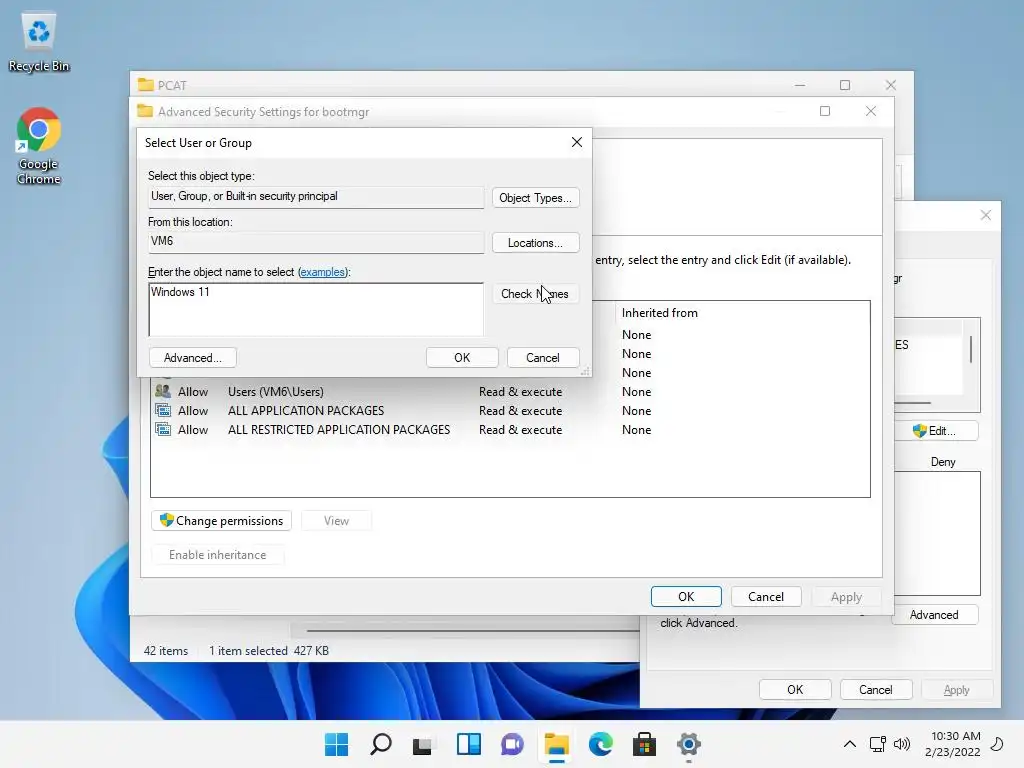Click the ALL RESTRICTED APPLICATION PACKAGES row icon
The width and height of the screenshot is (1024, 768).
coord(163,429)
